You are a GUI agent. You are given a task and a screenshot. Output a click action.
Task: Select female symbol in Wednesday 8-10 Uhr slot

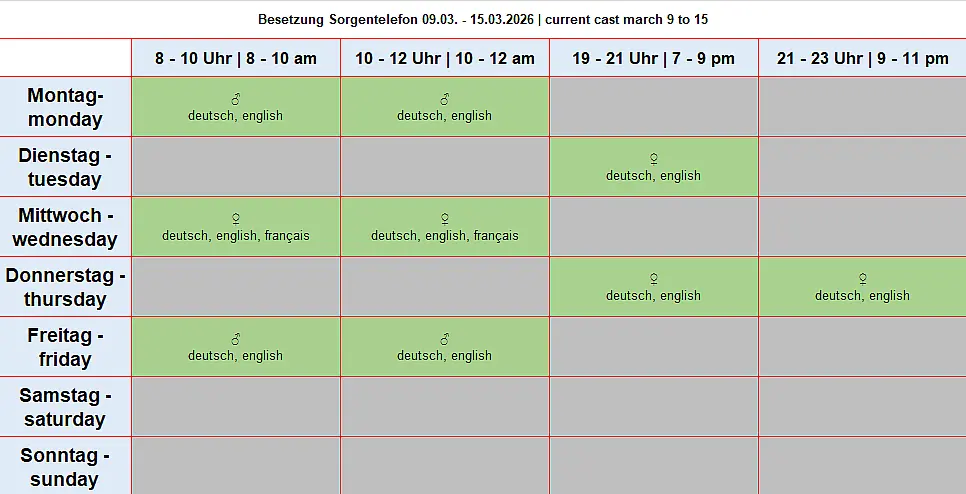(x=236, y=219)
